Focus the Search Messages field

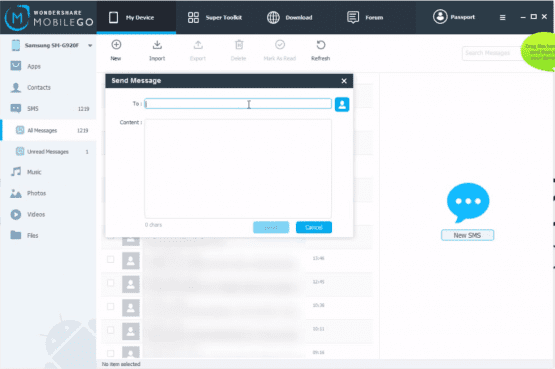pyautogui.click(x=492, y=53)
